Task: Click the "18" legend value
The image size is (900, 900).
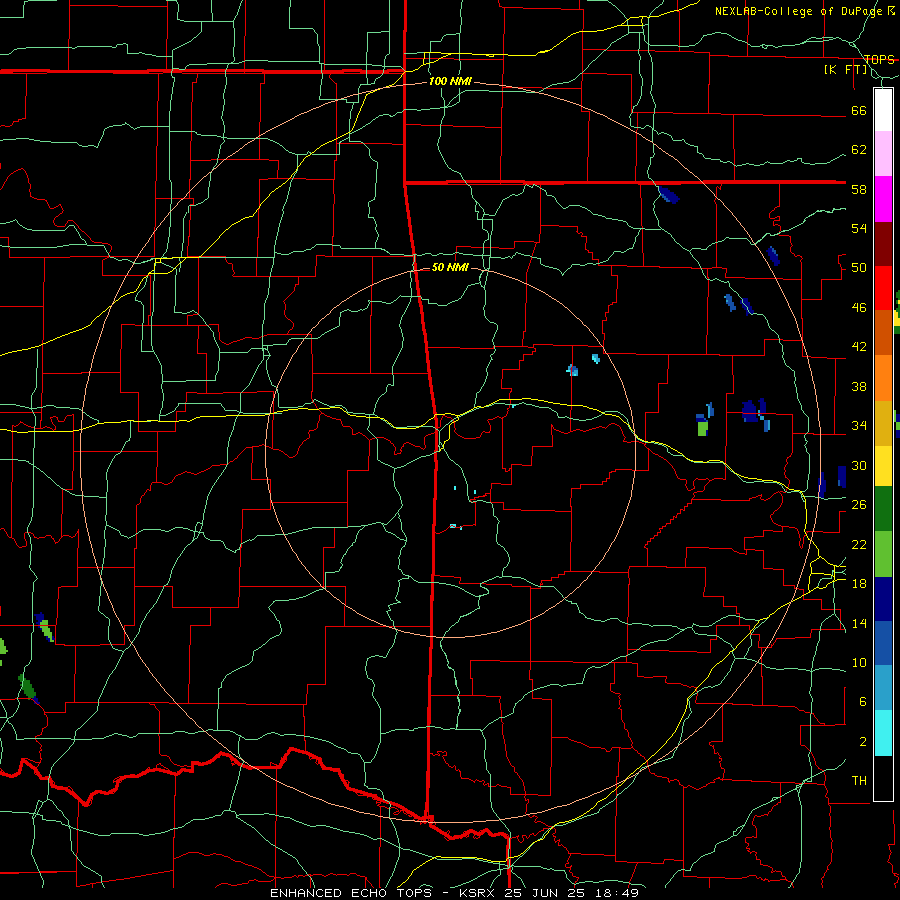Action: (x=859, y=584)
